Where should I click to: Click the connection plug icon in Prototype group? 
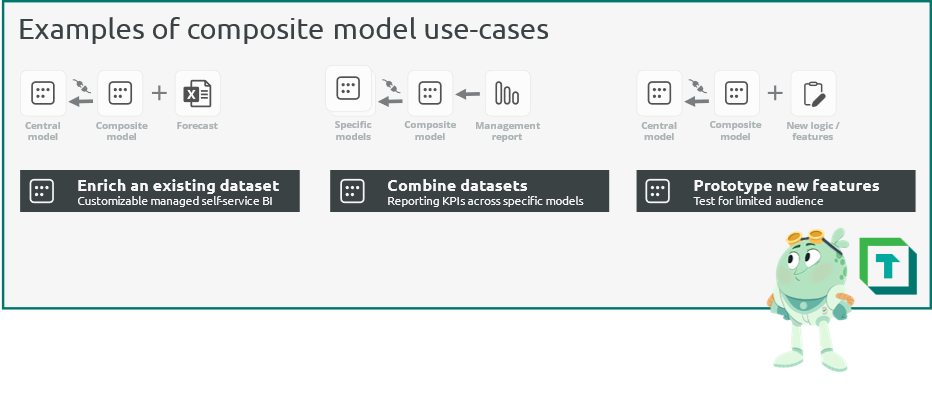pyautogui.click(x=698, y=86)
